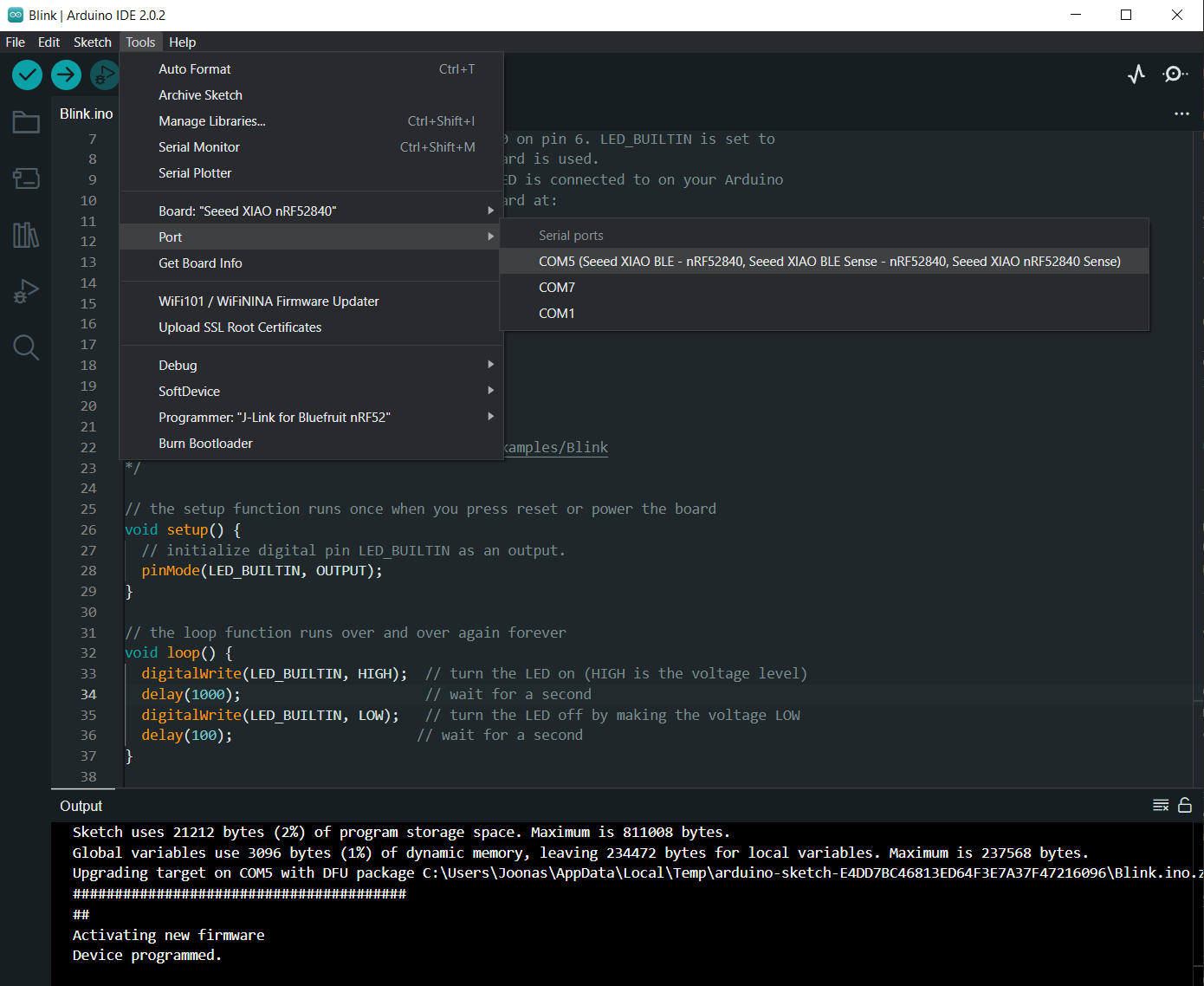The width and height of the screenshot is (1204, 986).
Task: Select Get Board Info entry
Action: click(x=312, y=263)
